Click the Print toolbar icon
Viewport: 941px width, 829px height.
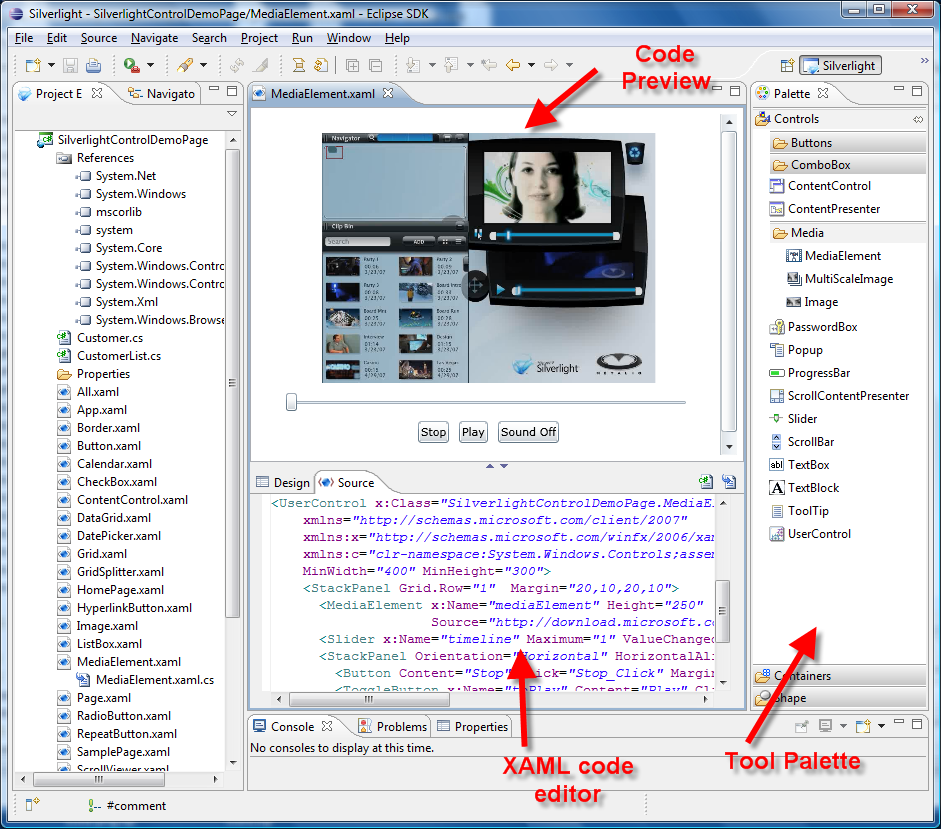tap(93, 65)
